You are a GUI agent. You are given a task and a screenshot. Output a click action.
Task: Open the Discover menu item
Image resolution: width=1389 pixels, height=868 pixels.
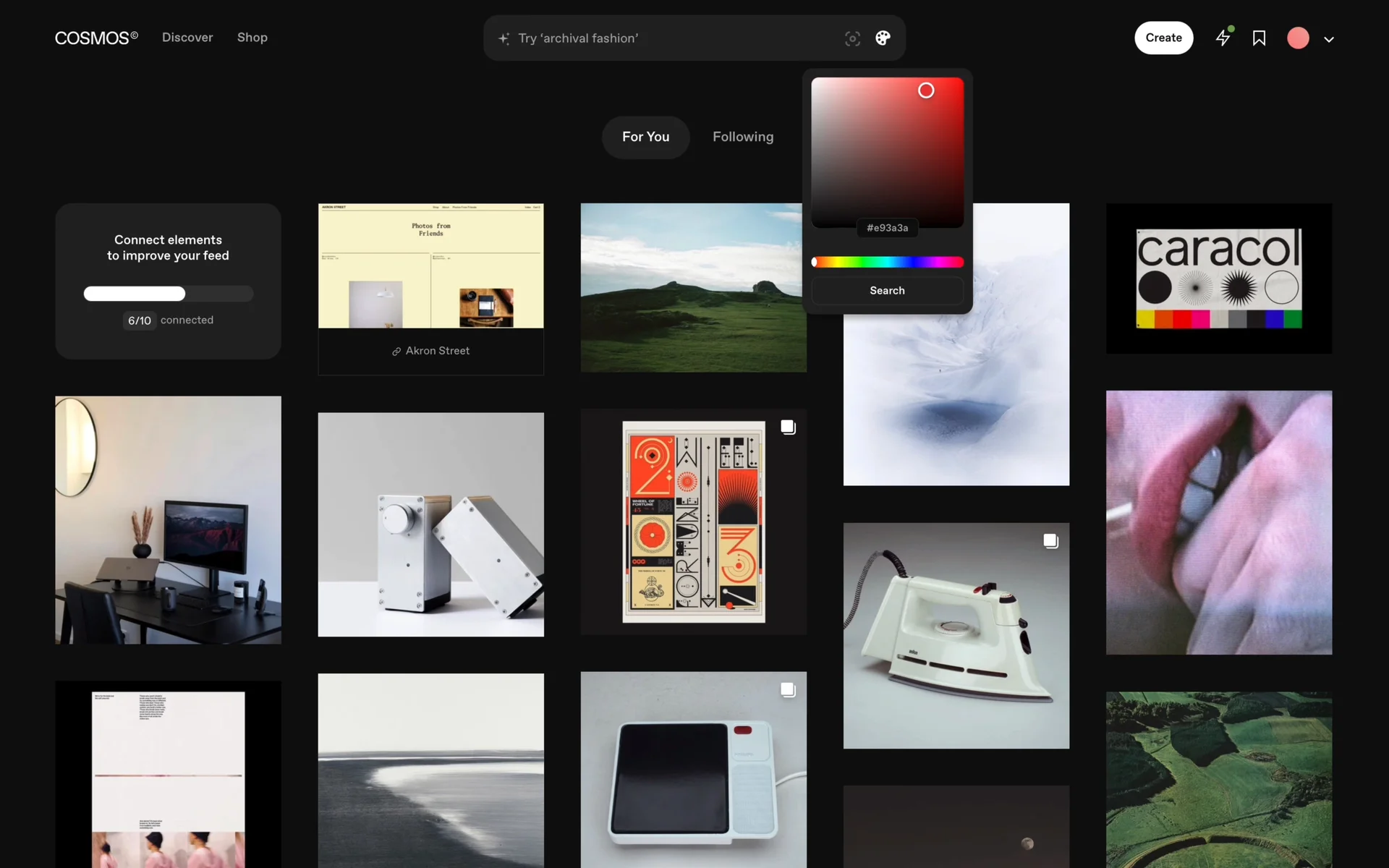tap(187, 38)
